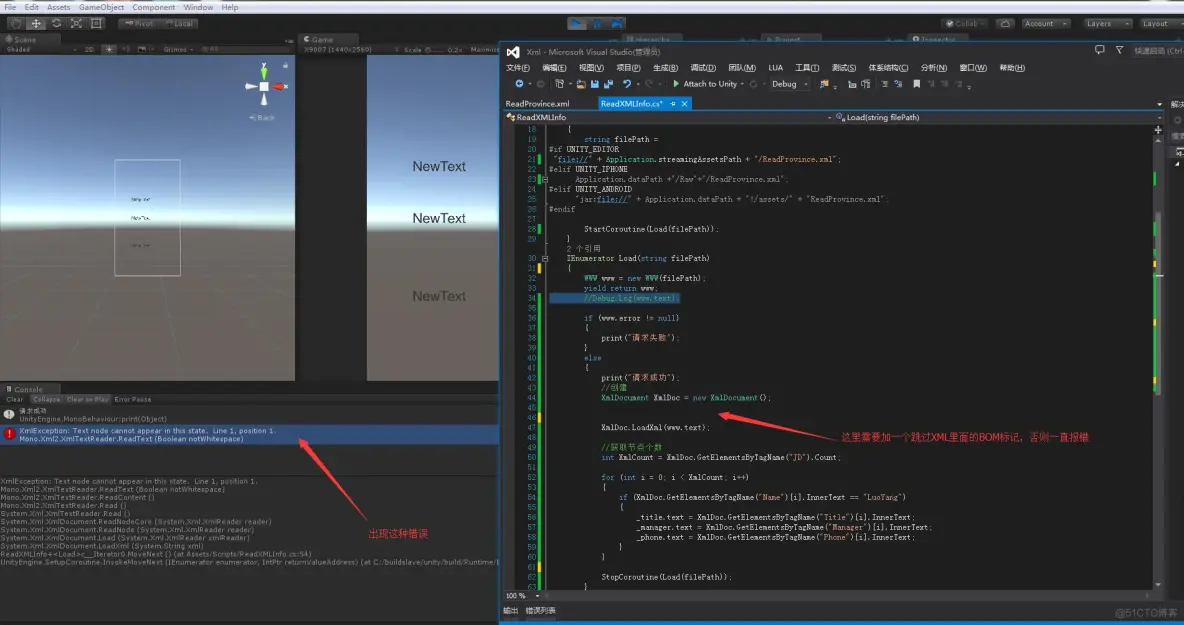Screen dimensions: 1184x625
Task: Click Attach to Unity button
Action: (x=705, y=84)
